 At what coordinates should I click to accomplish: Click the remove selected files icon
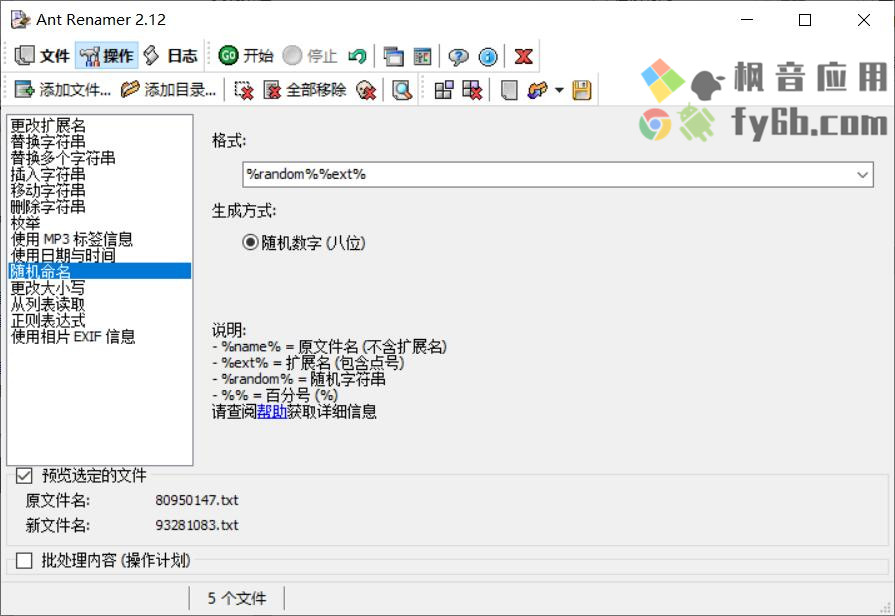(244, 90)
